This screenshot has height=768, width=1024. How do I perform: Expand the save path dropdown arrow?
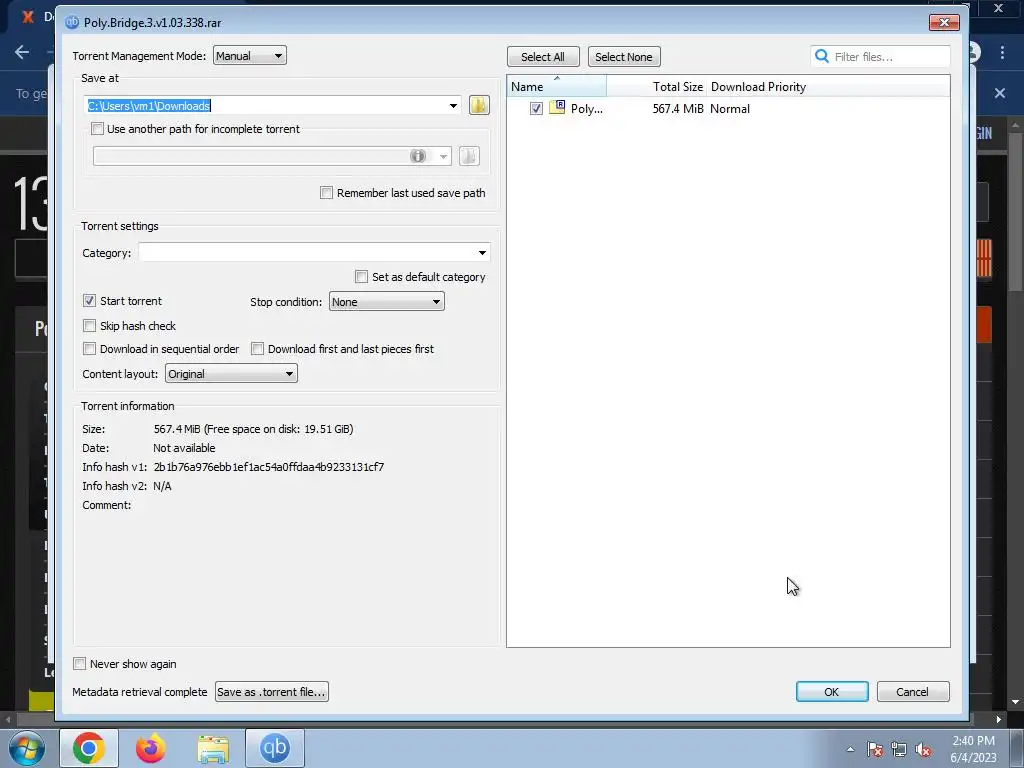click(x=453, y=106)
